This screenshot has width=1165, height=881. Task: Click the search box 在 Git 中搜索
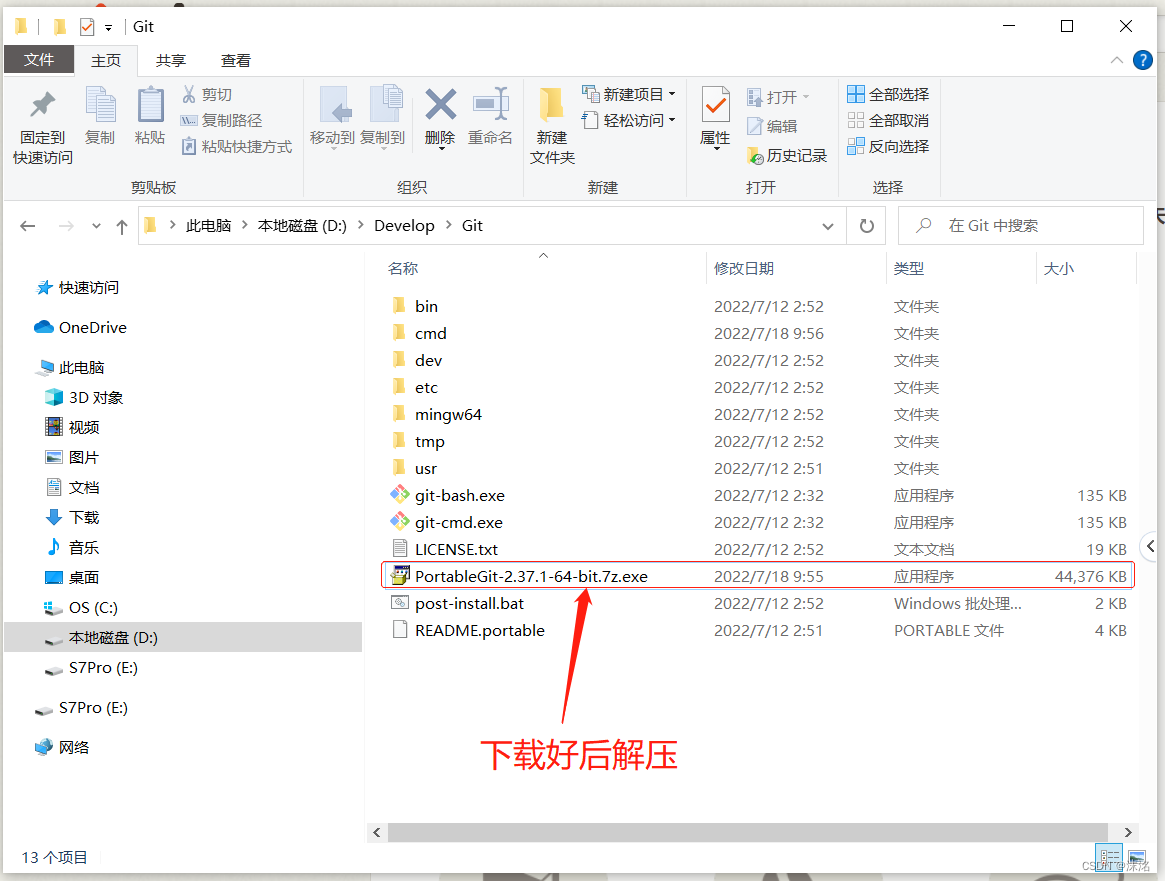[1020, 226]
